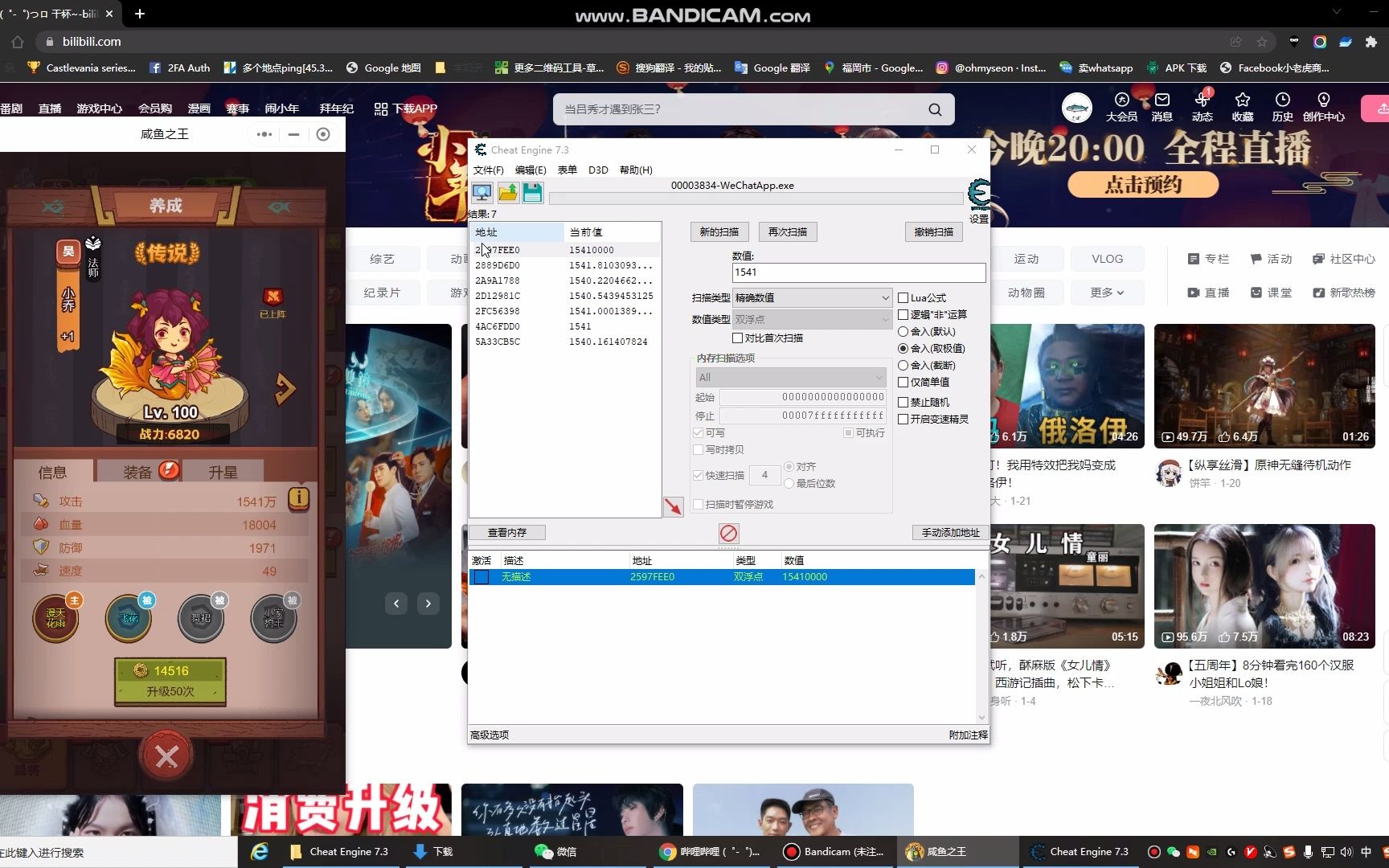Click the open folder icon in Cheat Engine
This screenshot has width=1389, height=868.
point(508,193)
